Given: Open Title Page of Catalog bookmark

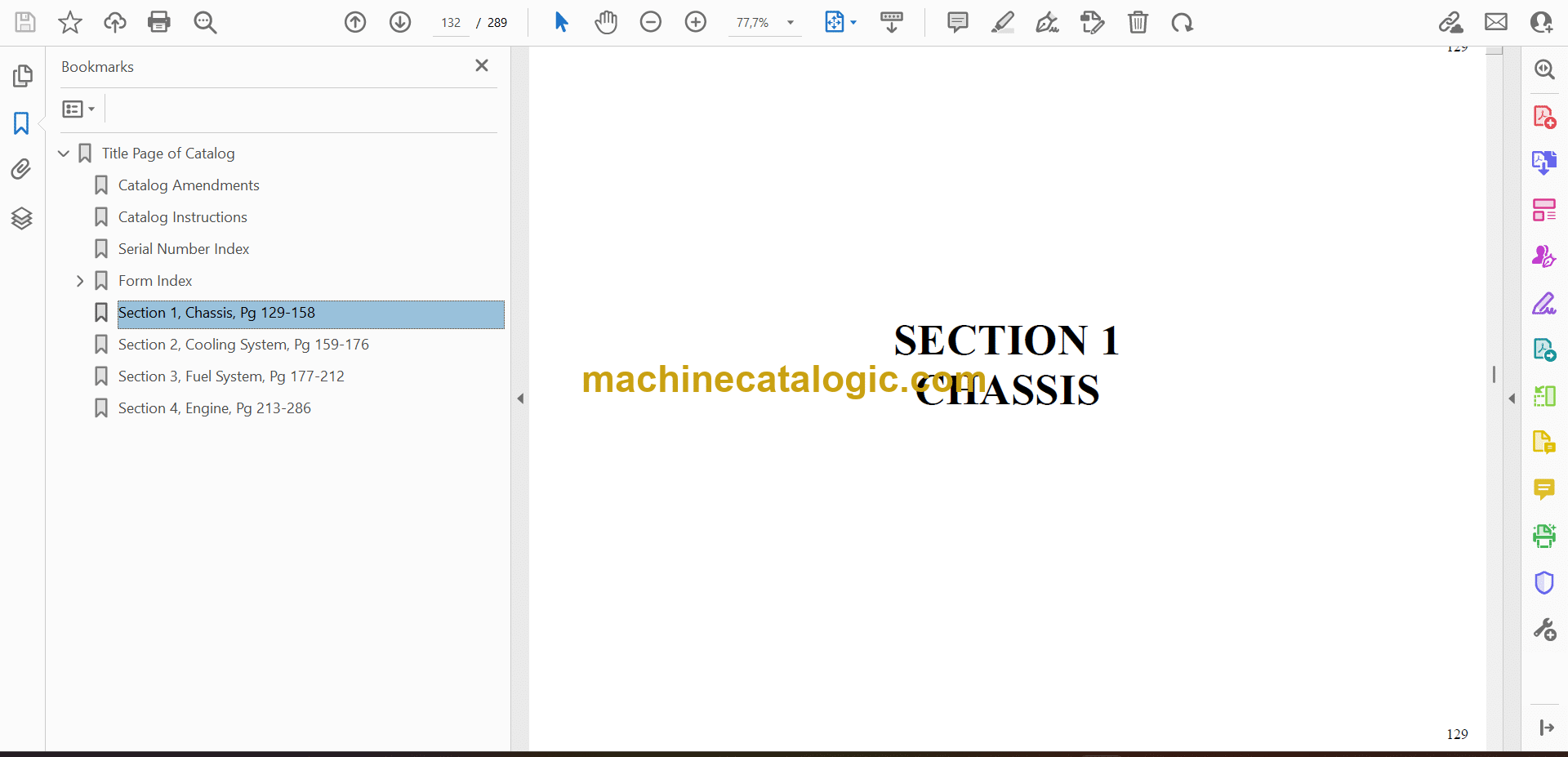Looking at the screenshot, I should tap(168, 154).
